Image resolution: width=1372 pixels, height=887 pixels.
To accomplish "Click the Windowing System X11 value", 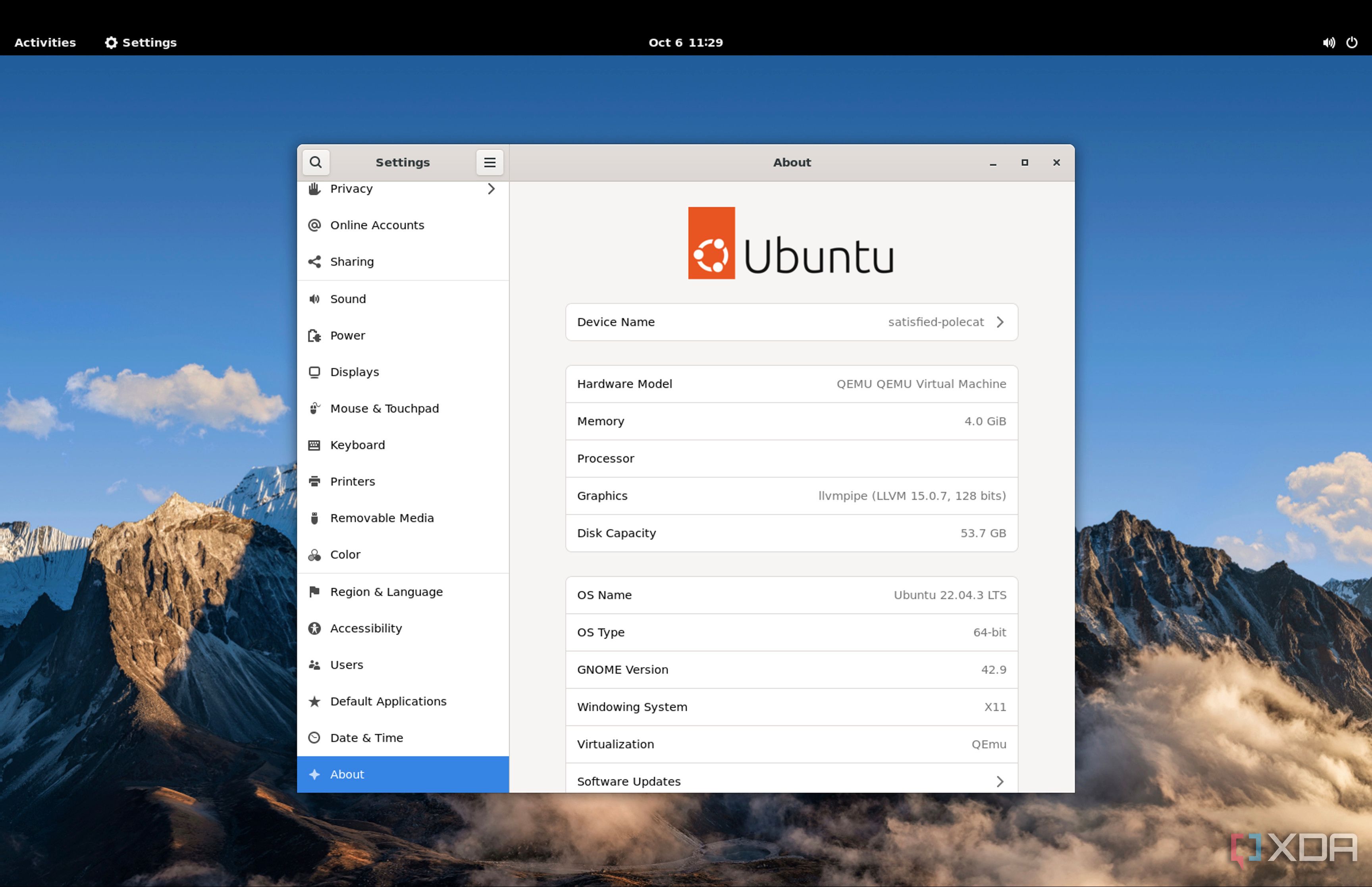I will (x=995, y=707).
